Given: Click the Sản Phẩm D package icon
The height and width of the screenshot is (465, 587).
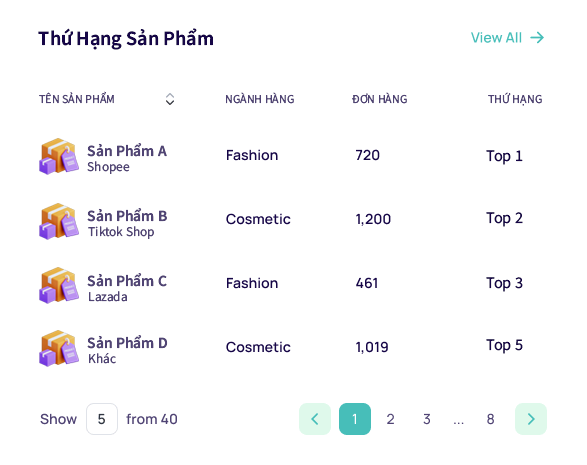Looking at the screenshot, I should click(x=59, y=348).
